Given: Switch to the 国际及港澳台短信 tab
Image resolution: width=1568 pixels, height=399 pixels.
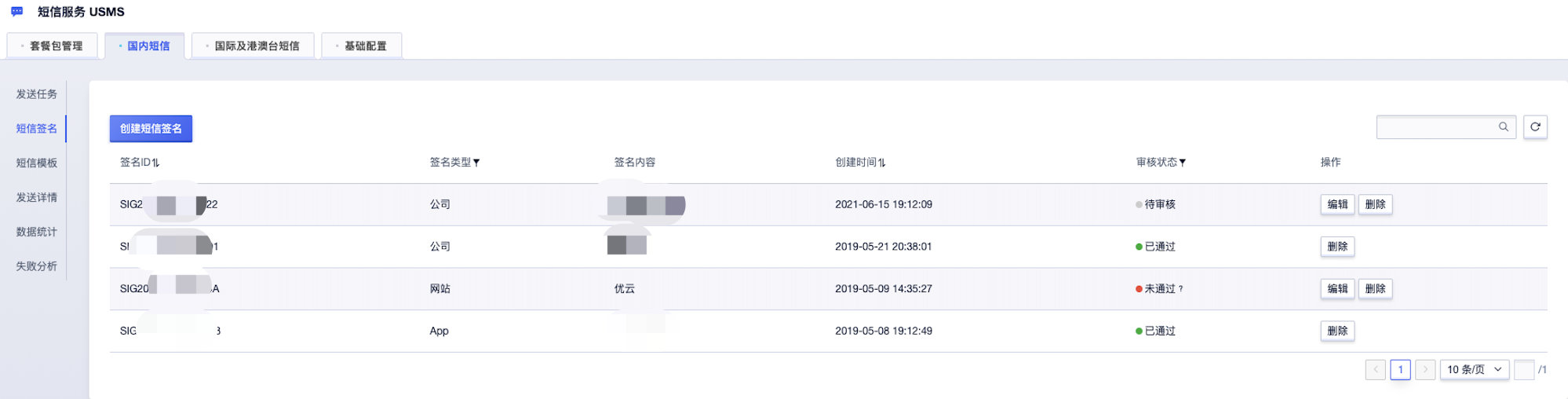Looking at the screenshot, I should pos(253,46).
